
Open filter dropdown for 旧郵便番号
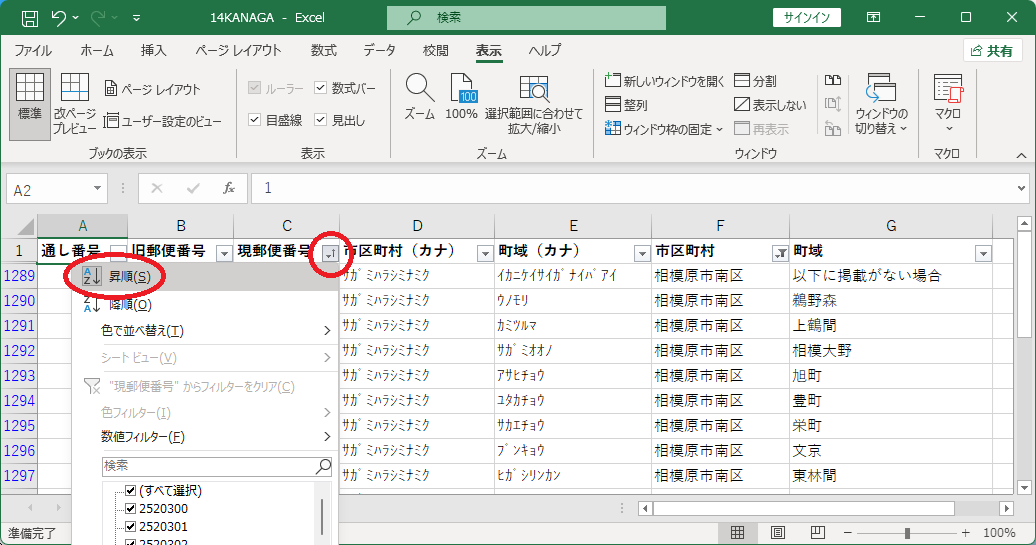pyautogui.click(x=224, y=253)
